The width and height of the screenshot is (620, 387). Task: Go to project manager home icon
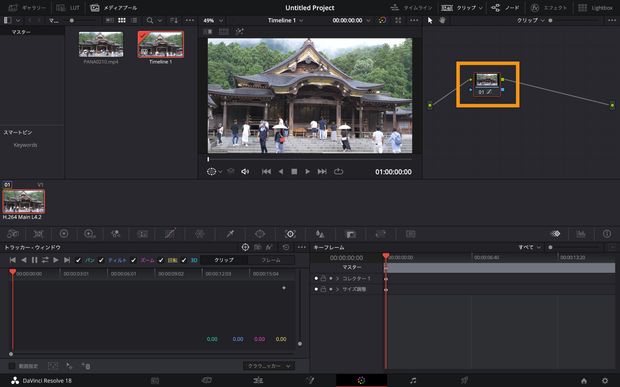pyautogui.click(x=584, y=381)
